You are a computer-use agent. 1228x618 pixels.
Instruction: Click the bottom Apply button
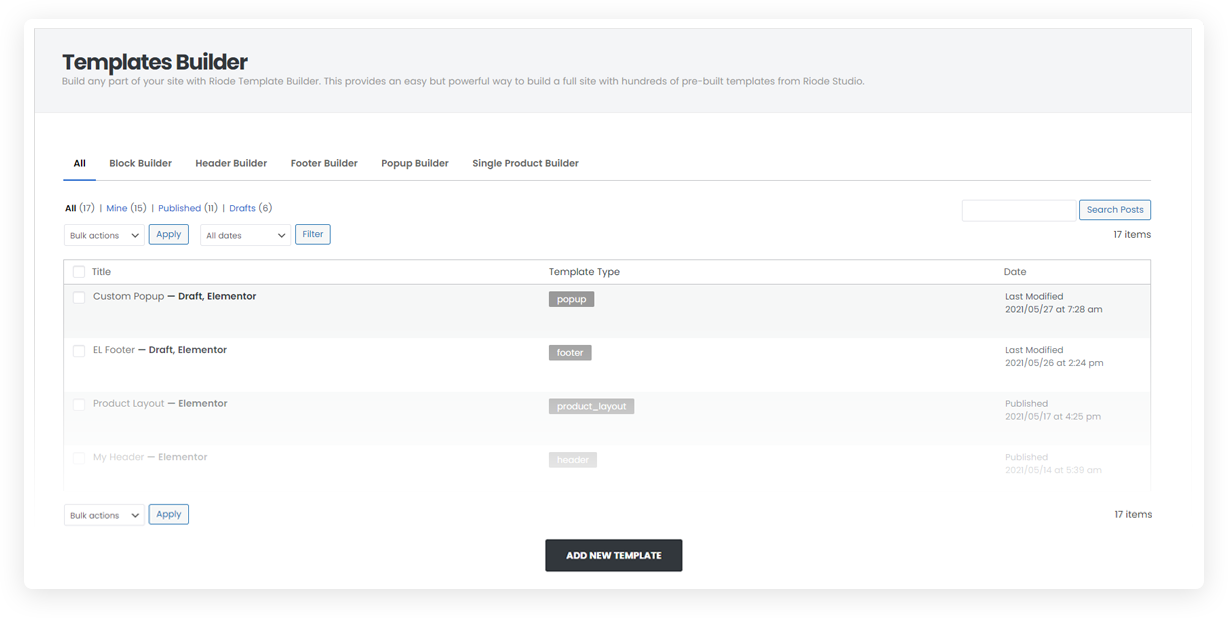[169, 514]
